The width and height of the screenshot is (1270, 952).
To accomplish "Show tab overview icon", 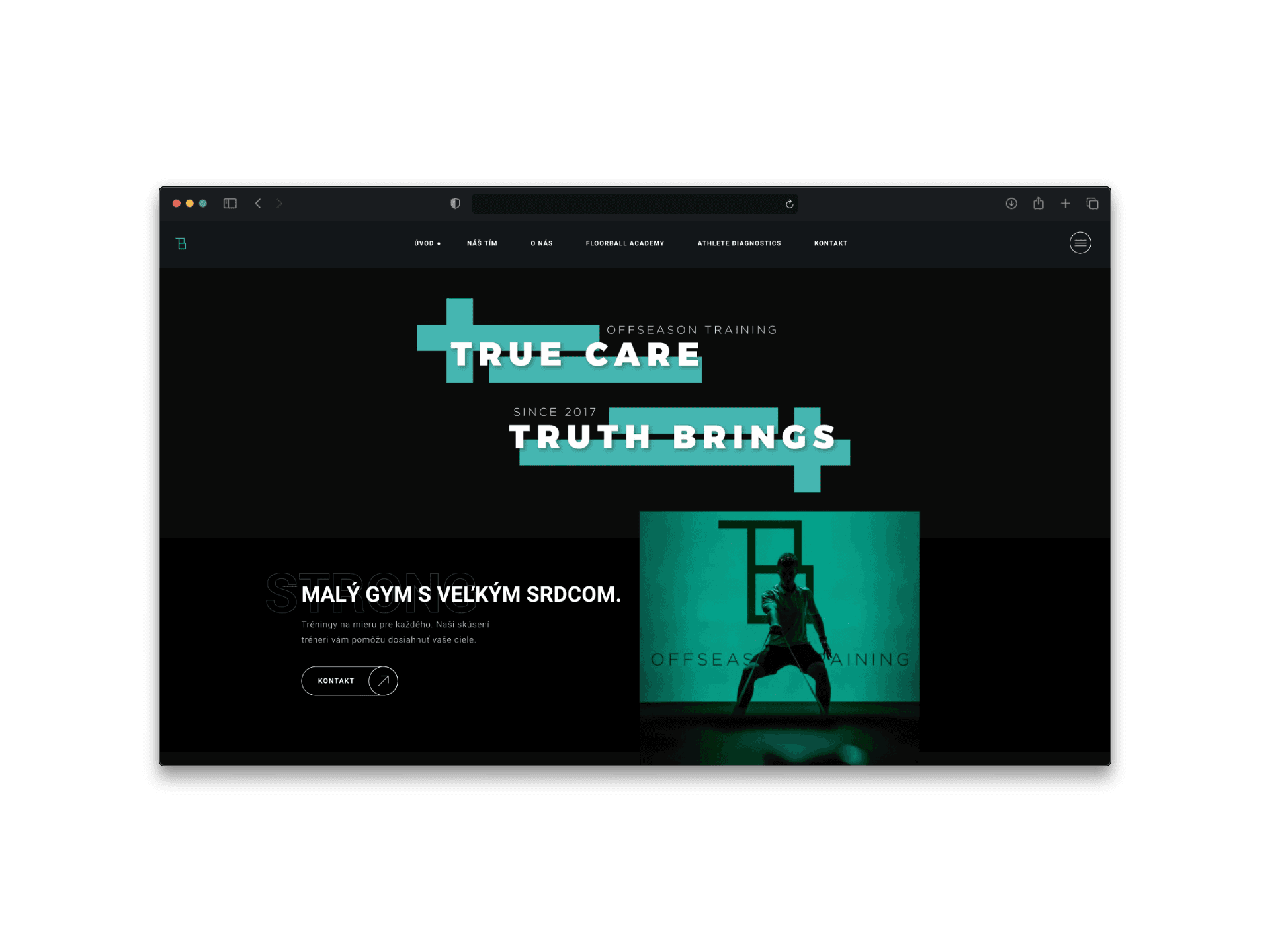I will click(1092, 204).
